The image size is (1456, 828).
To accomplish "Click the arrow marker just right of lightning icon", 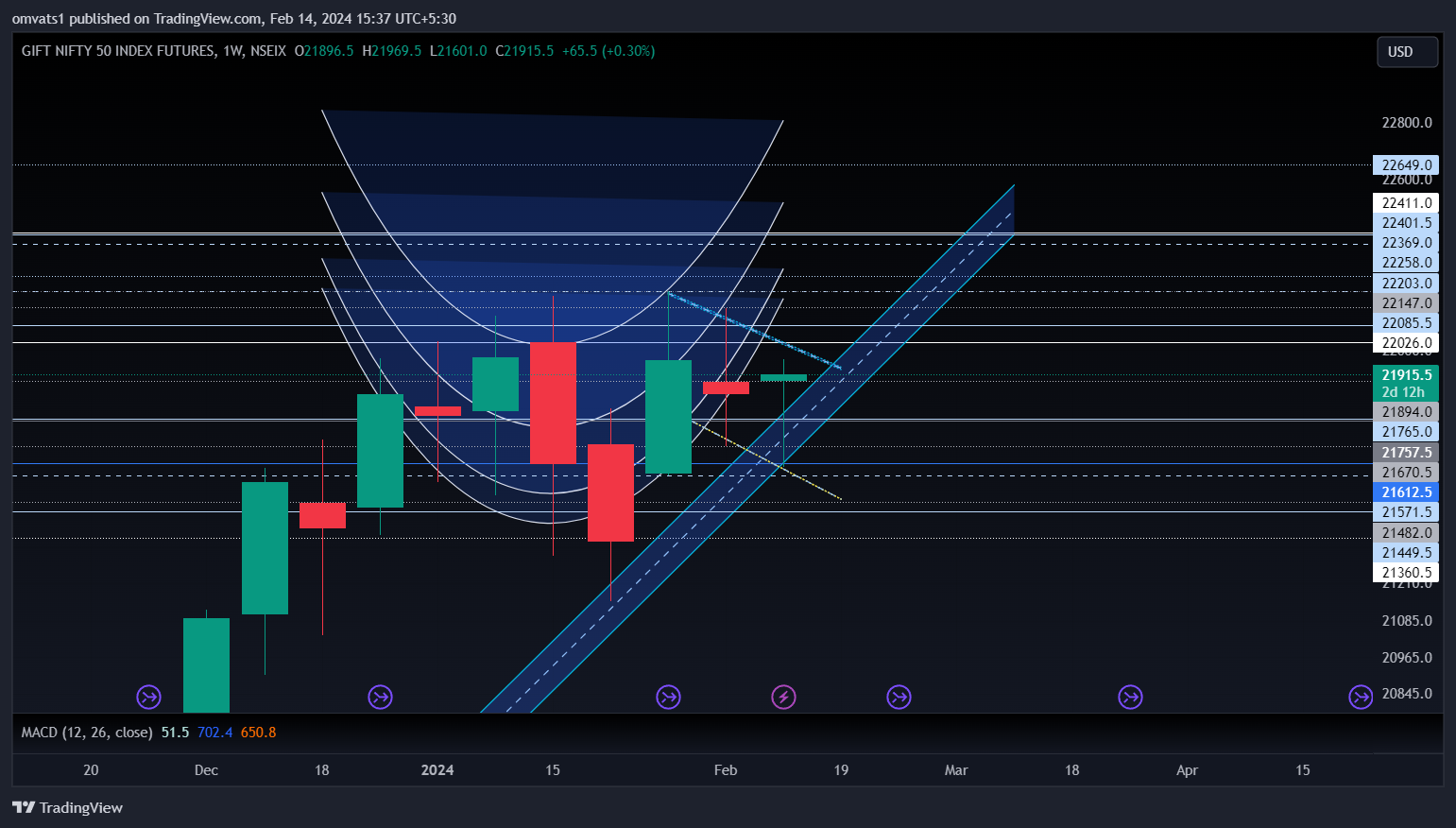I will tap(899, 698).
